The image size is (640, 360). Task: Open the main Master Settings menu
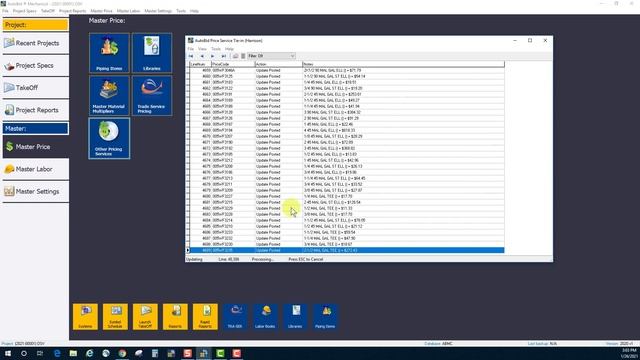click(158, 11)
